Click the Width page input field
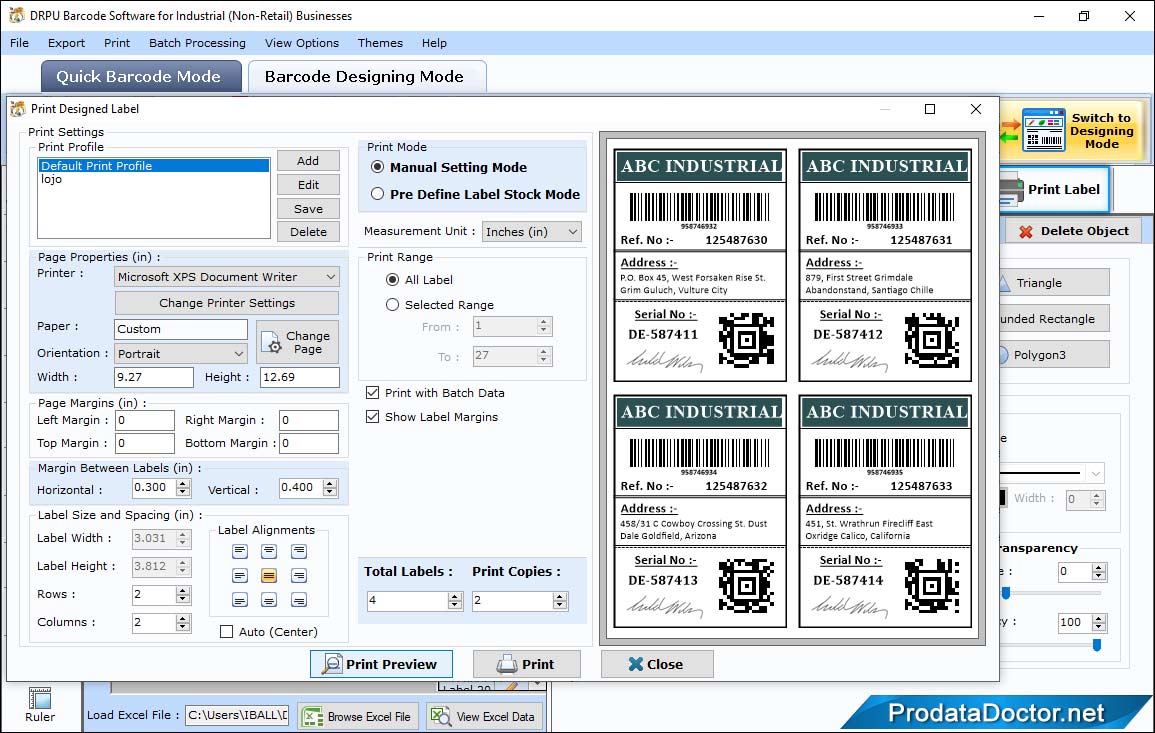1155x733 pixels. click(x=153, y=377)
